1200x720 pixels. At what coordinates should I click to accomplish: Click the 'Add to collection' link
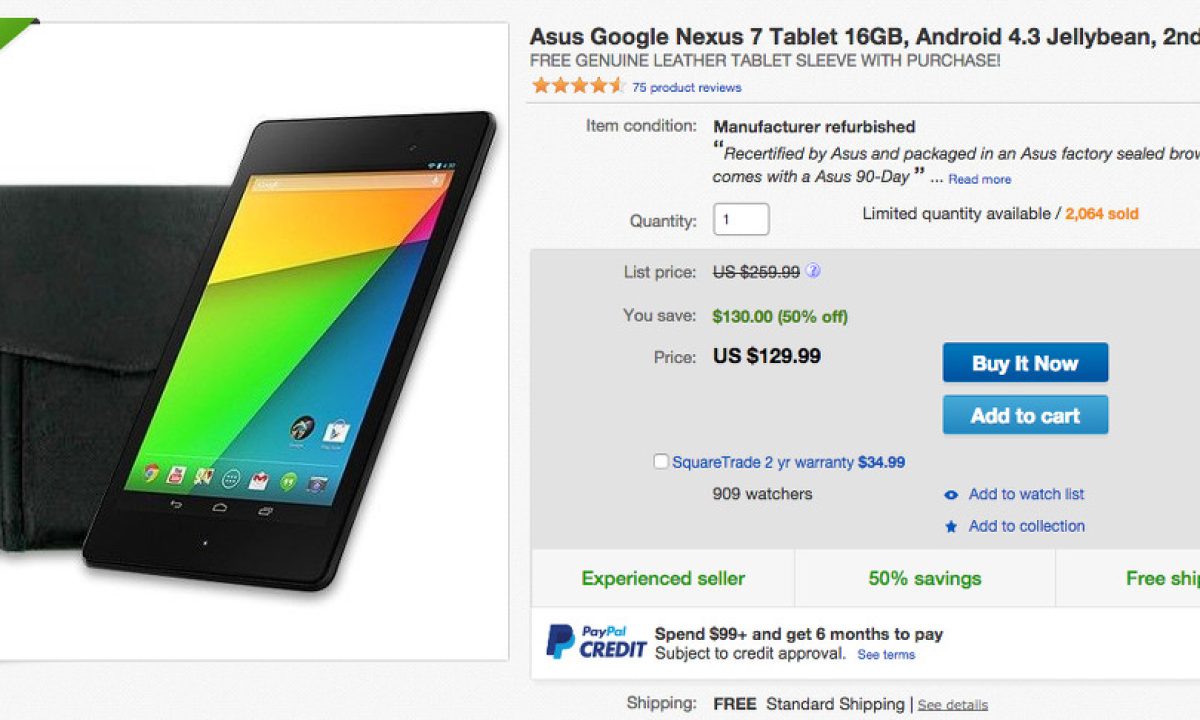(x=1026, y=526)
